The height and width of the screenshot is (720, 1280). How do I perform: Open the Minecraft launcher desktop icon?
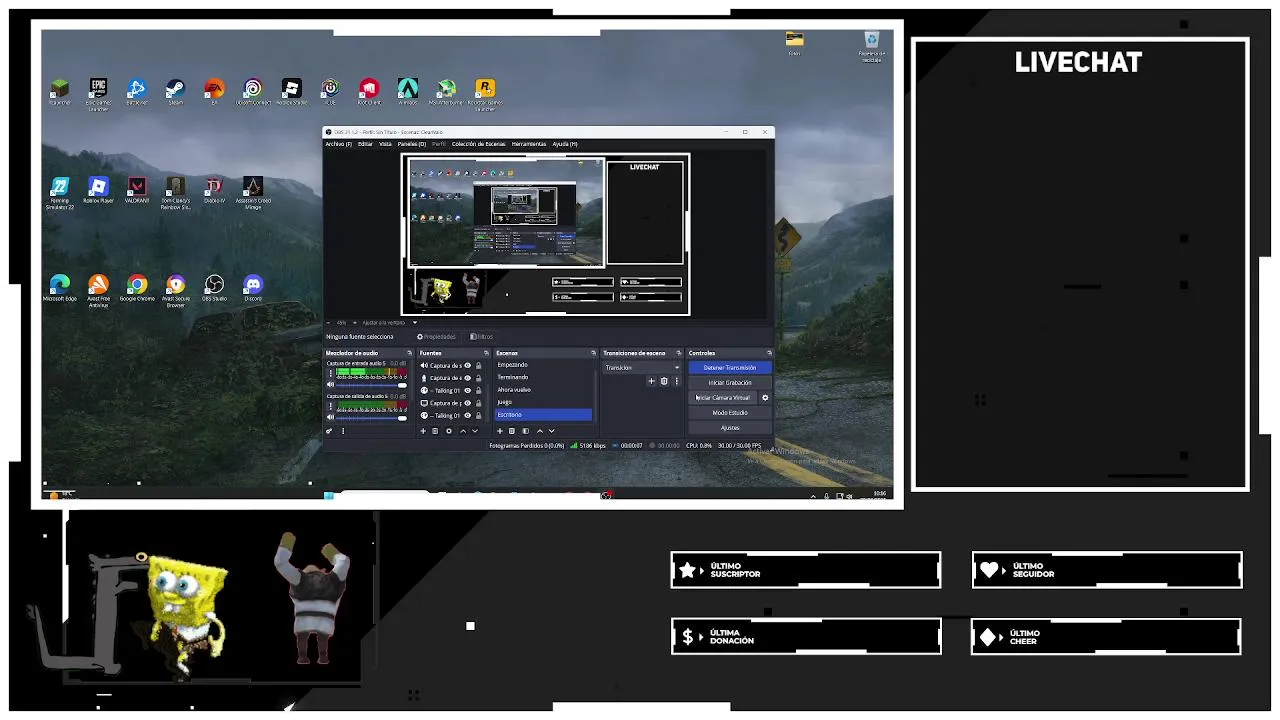point(60,92)
